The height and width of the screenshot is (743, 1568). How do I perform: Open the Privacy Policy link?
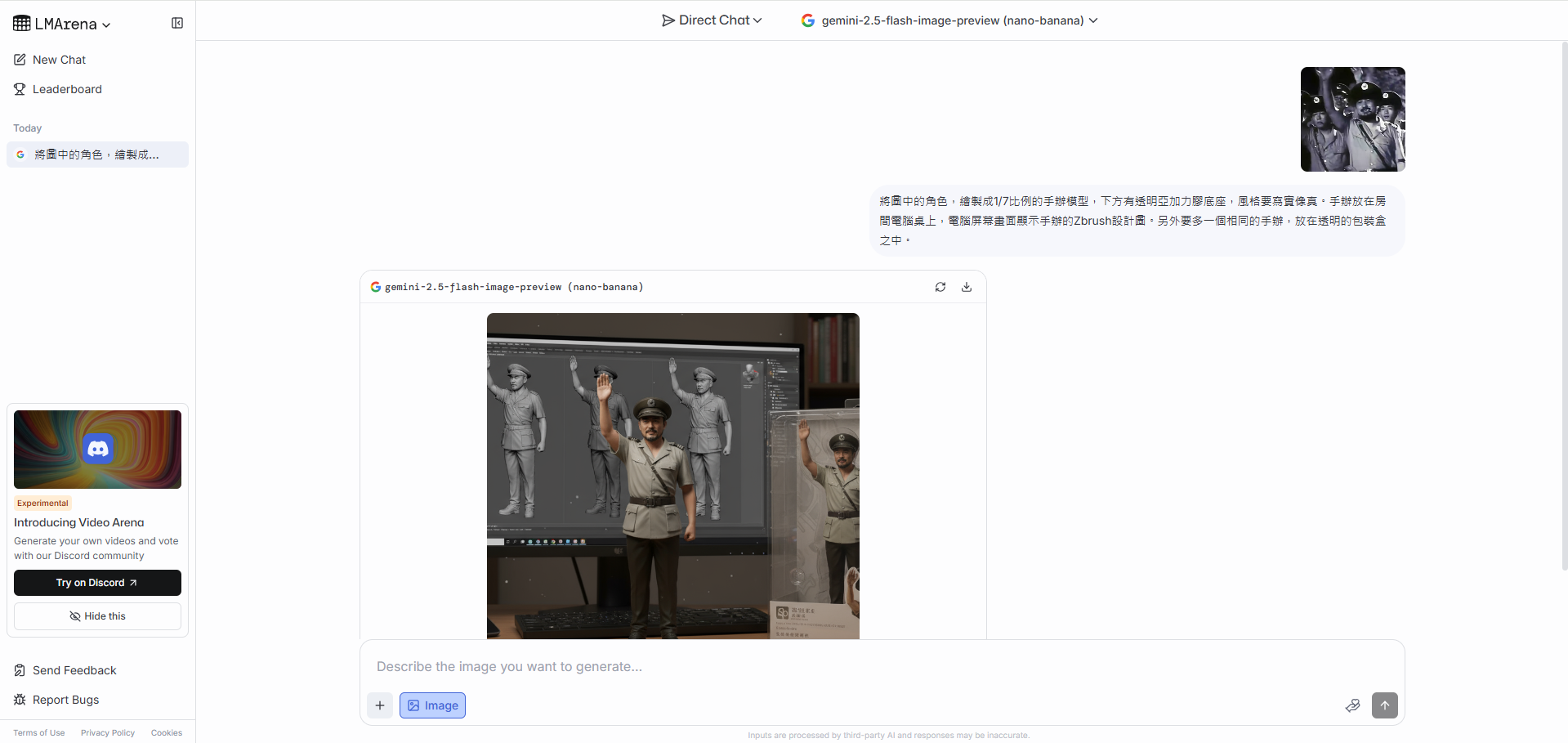107,732
